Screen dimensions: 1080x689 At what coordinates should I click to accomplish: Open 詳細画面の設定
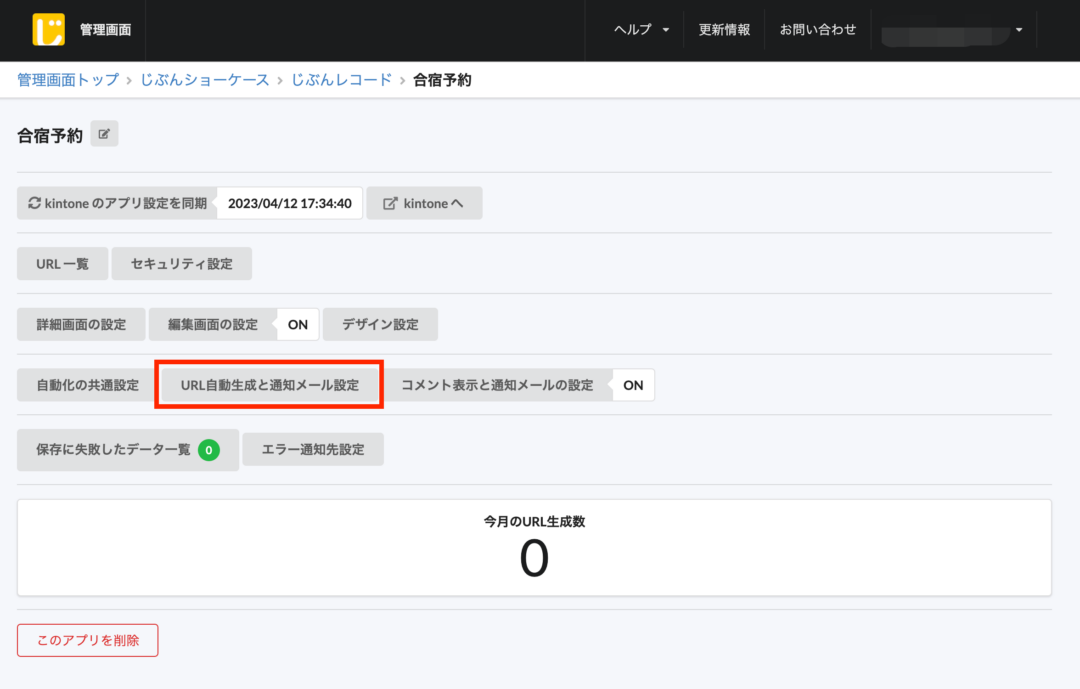(x=80, y=324)
